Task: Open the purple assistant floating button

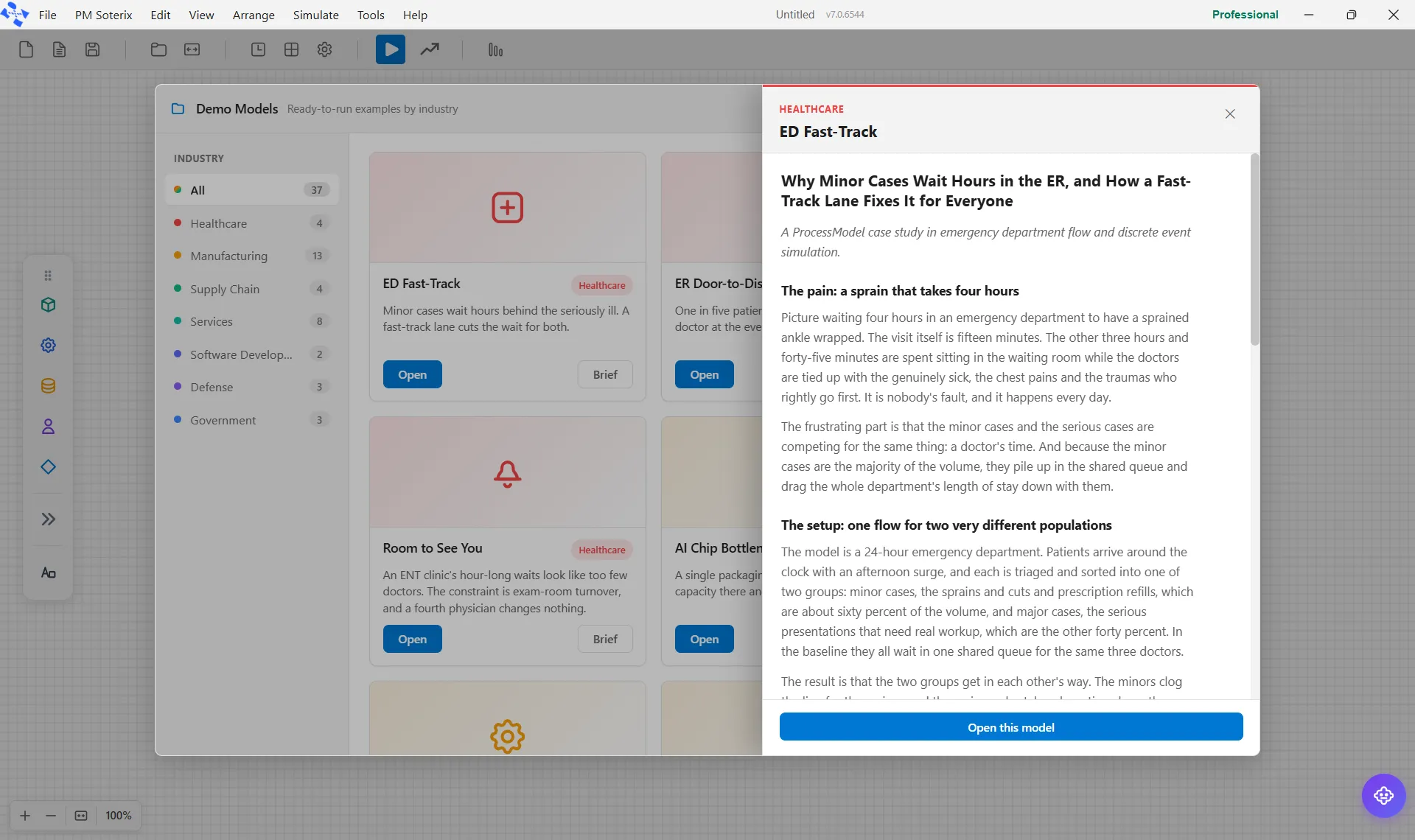Action: [1383, 796]
